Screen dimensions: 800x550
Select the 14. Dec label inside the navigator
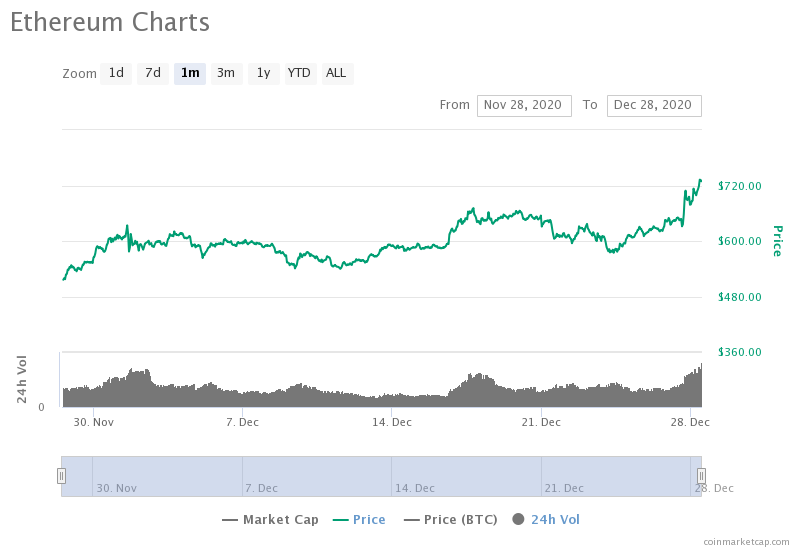pyautogui.click(x=415, y=488)
